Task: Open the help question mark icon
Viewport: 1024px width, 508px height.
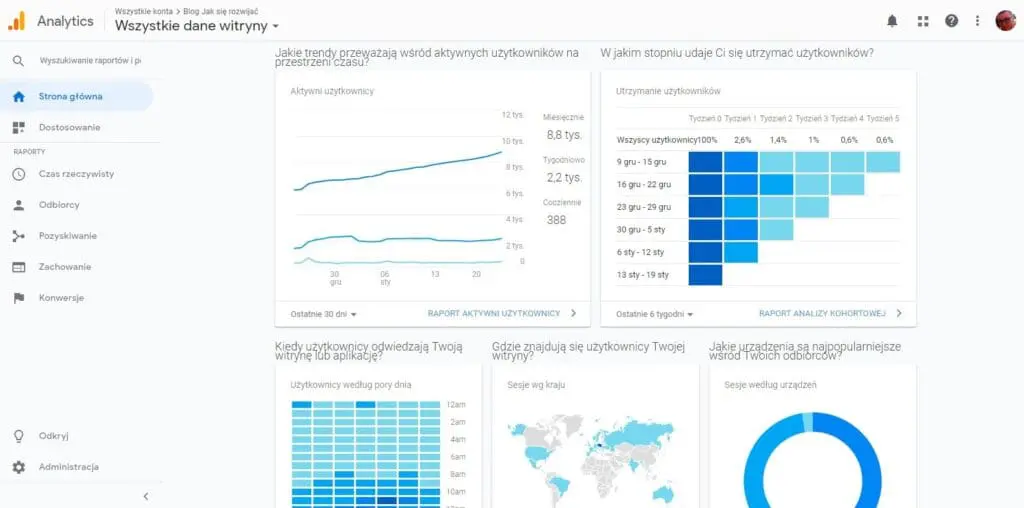Action: click(952, 21)
